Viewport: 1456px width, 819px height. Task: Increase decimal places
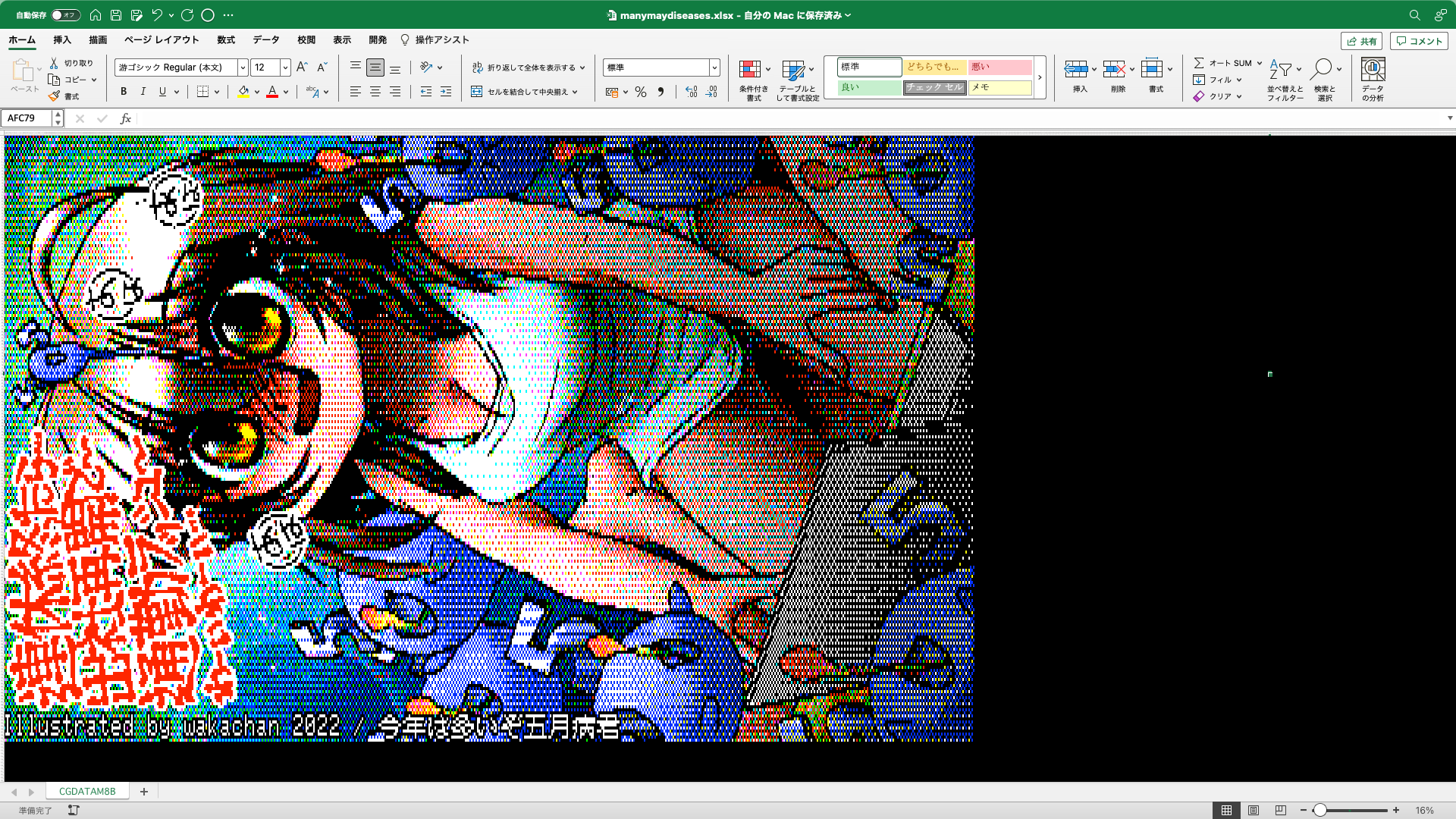[x=691, y=92]
